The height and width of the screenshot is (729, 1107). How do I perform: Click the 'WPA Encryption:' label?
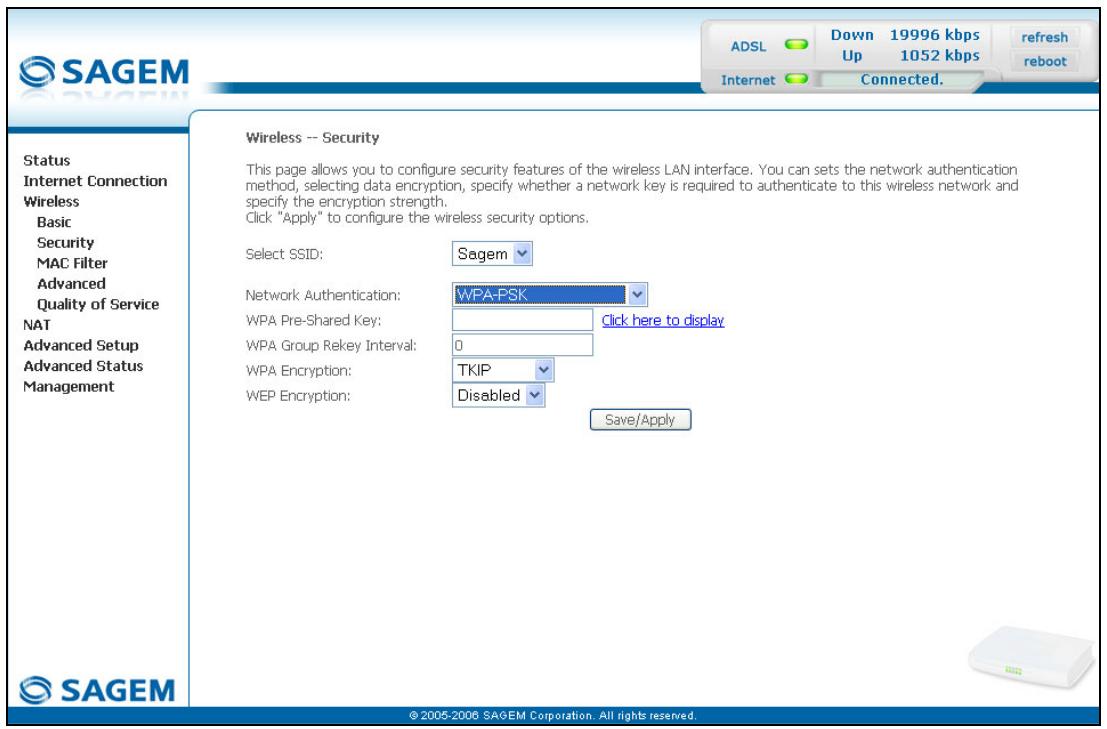(x=298, y=370)
